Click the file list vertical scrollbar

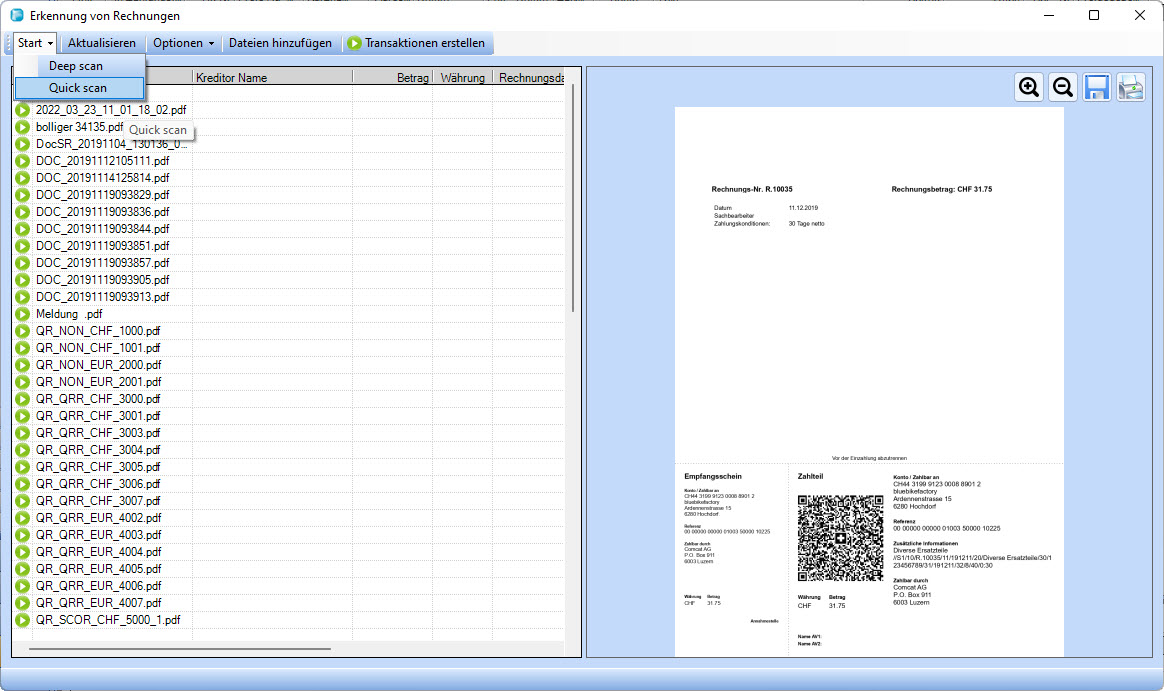point(572,200)
